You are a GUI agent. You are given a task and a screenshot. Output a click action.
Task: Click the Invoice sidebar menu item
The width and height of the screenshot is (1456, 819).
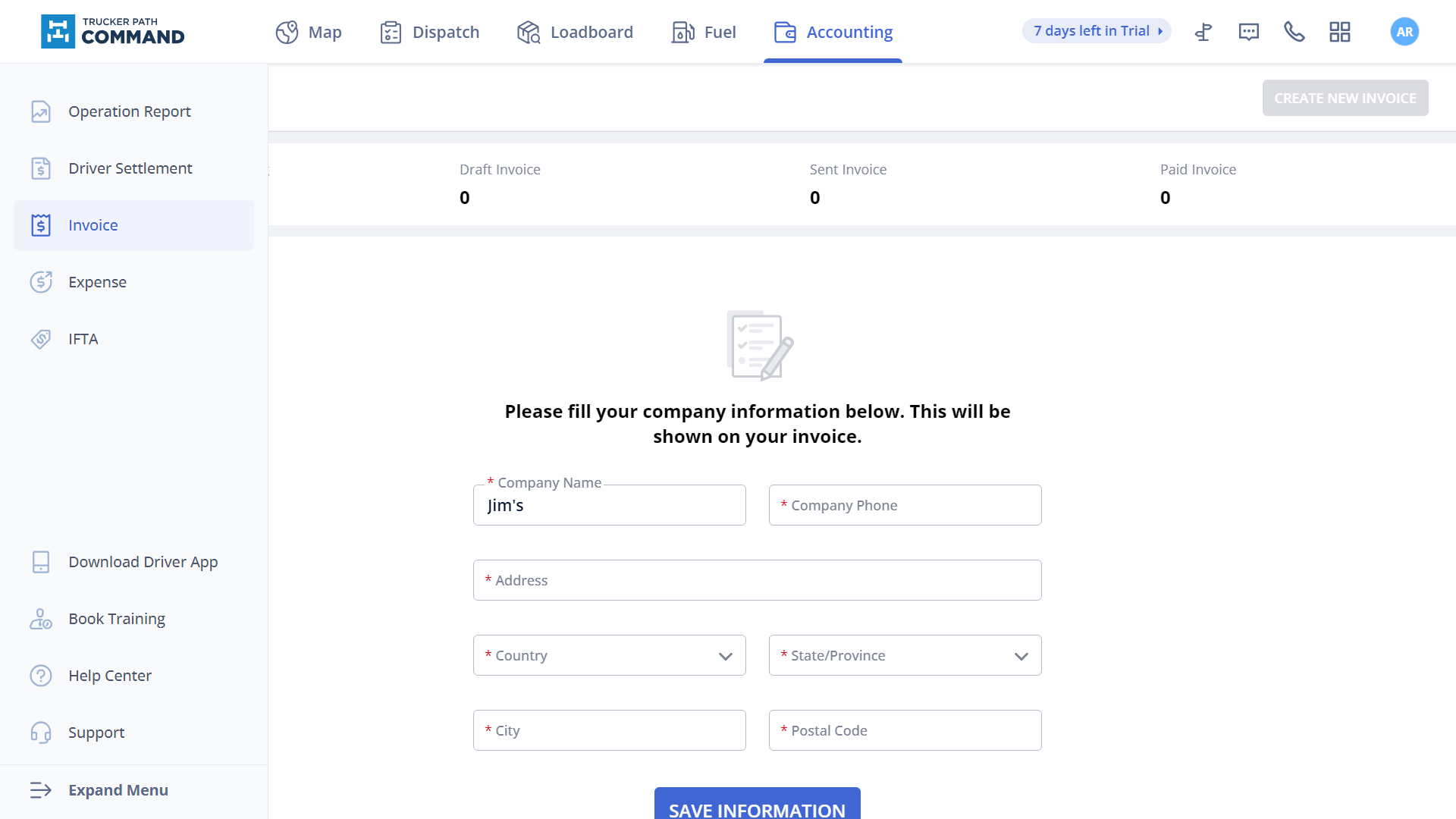click(x=134, y=225)
